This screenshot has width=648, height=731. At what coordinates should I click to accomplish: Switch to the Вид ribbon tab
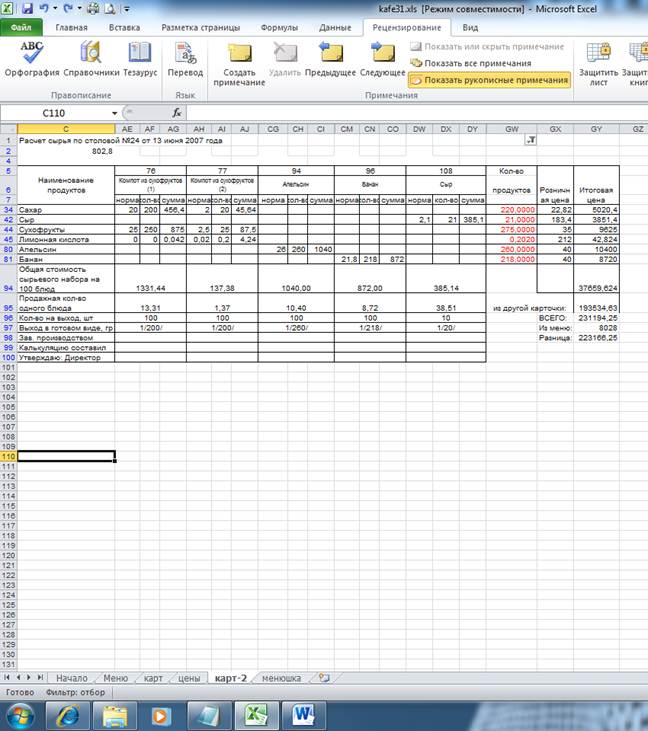click(470, 28)
